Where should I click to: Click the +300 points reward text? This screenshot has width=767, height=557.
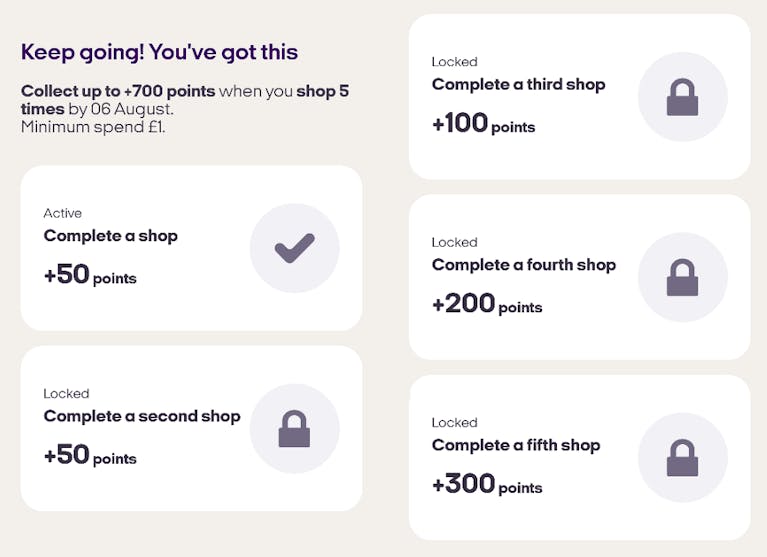(487, 484)
